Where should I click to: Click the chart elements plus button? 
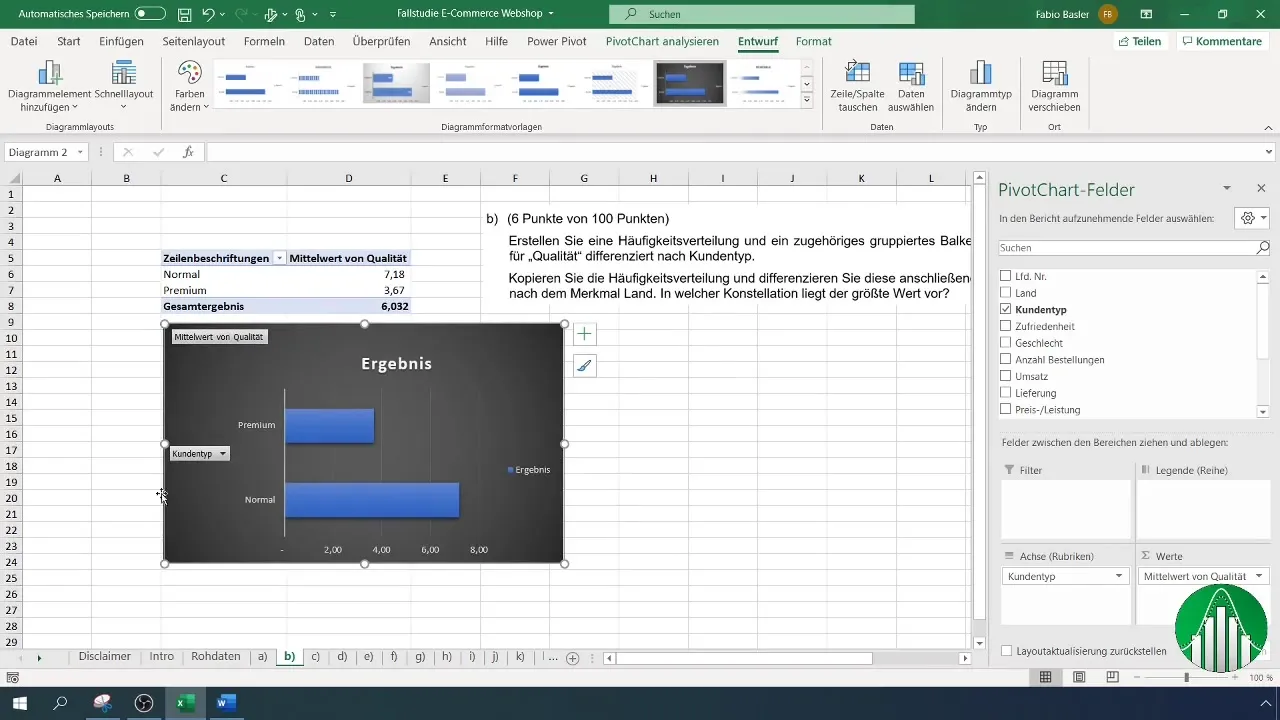(x=585, y=334)
